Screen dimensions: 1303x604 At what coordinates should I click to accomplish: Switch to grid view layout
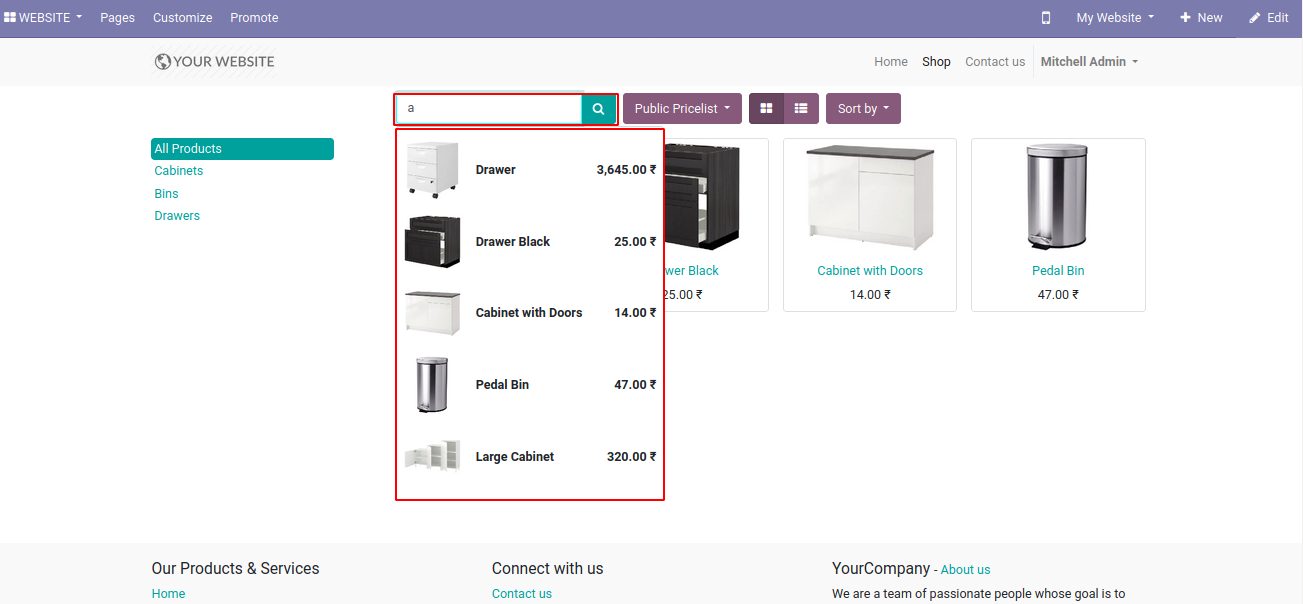click(767, 109)
